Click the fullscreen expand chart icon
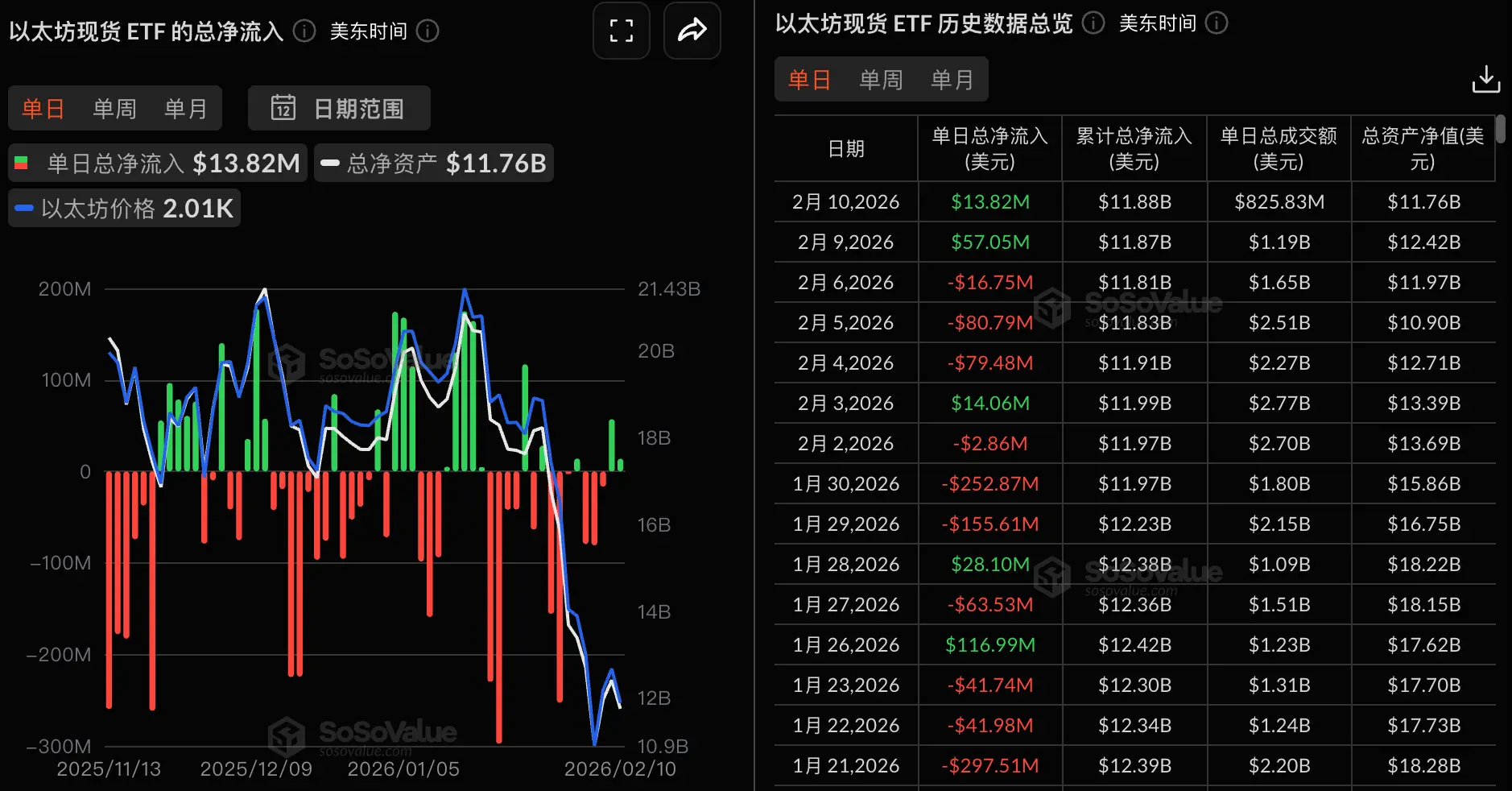 point(621,31)
